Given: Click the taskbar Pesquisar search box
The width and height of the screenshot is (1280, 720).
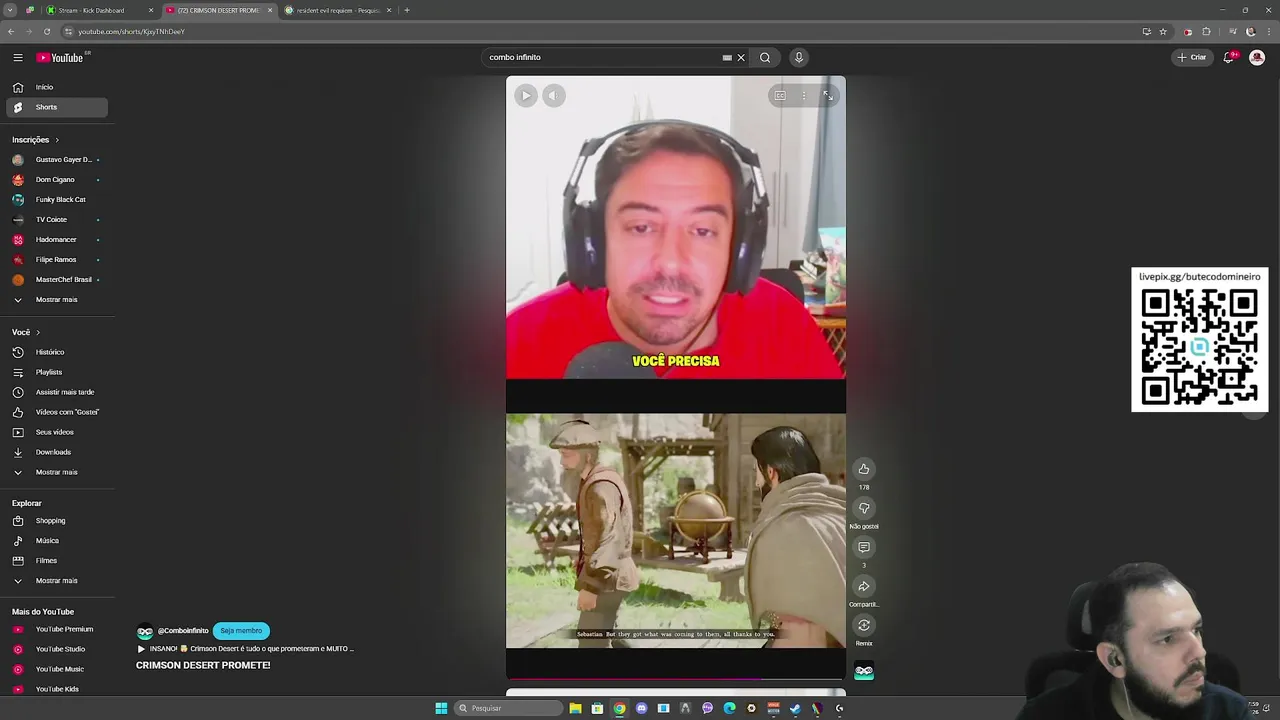Looking at the screenshot, I should tap(509, 708).
